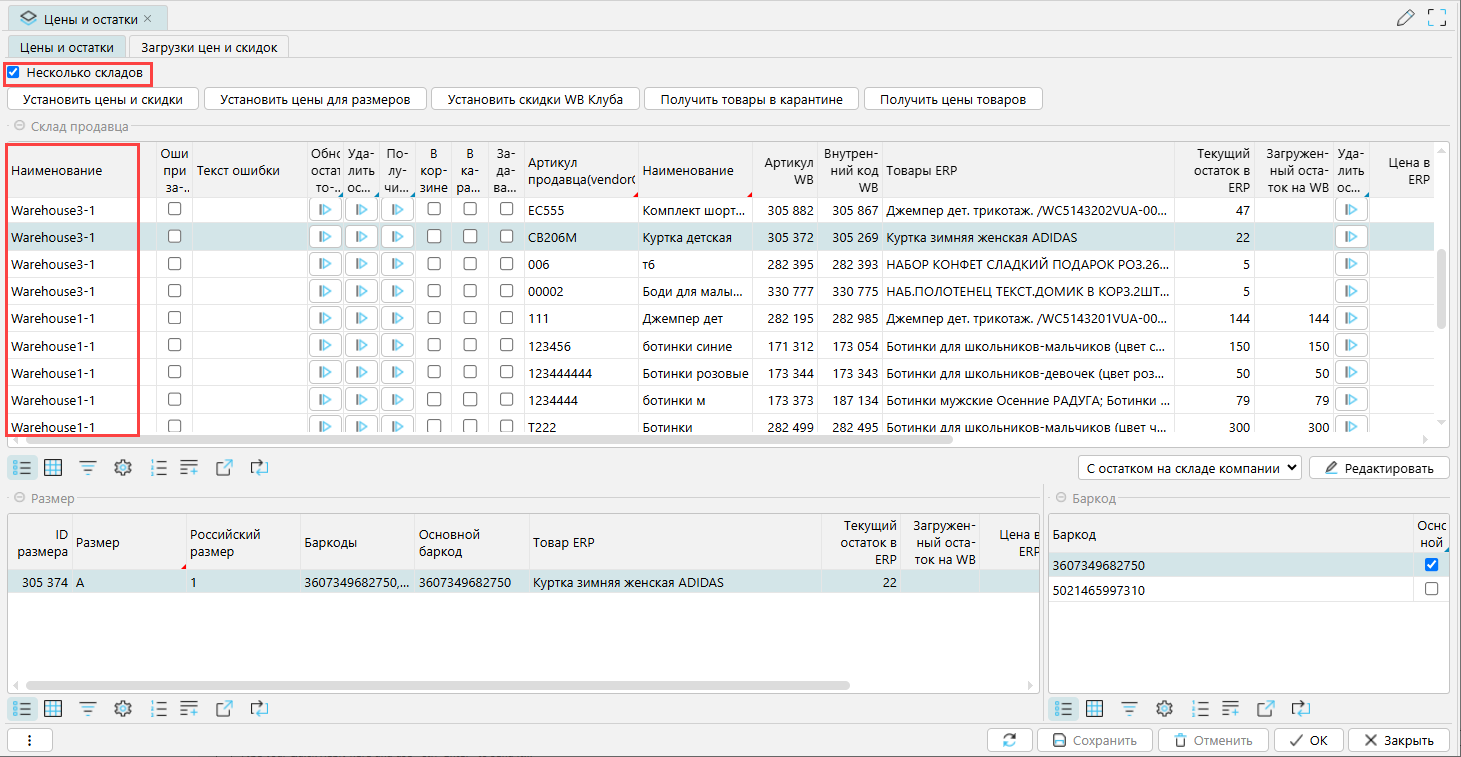Click the pencil edit icon at top right
This screenshot has height=757, width=1461.
click(1405, 17)
